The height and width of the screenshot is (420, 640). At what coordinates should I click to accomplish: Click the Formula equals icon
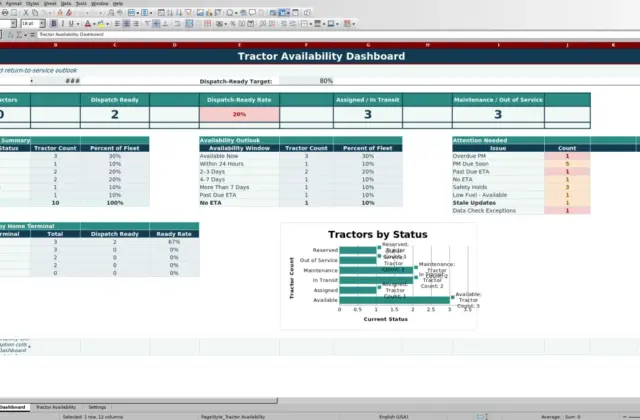32,35
